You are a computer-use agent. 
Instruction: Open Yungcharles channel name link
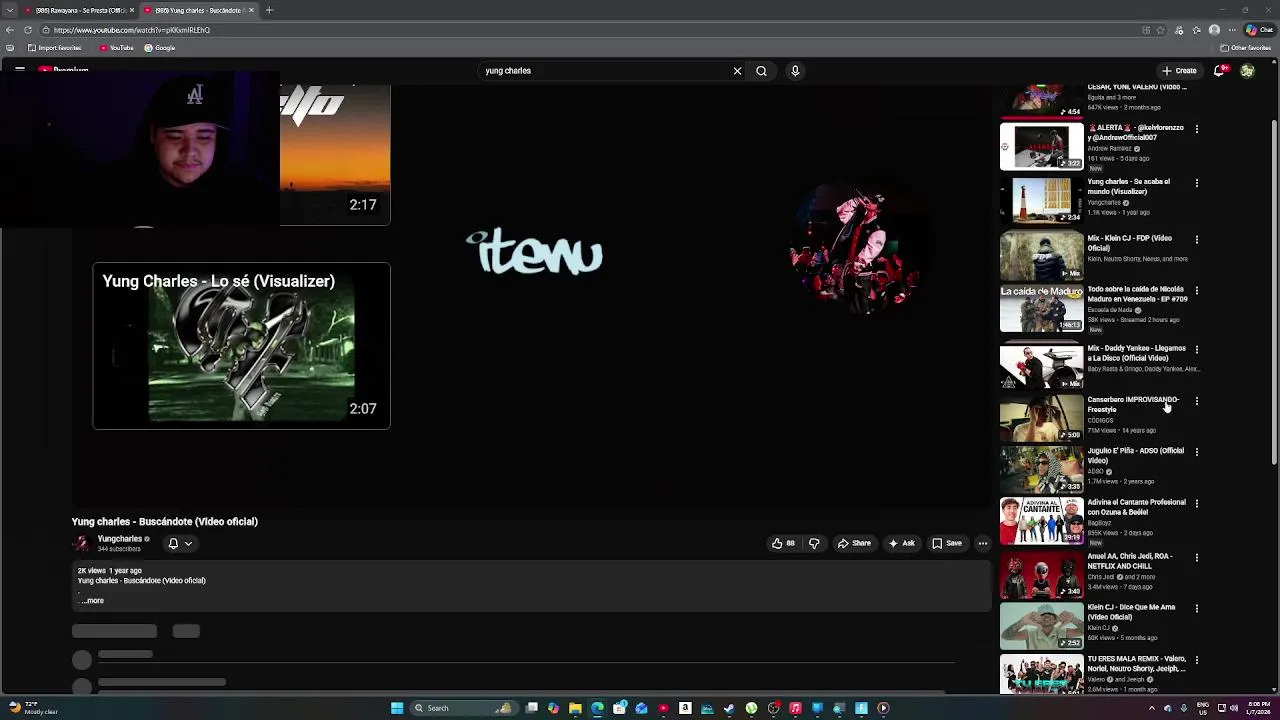click(x=119, y=539)
